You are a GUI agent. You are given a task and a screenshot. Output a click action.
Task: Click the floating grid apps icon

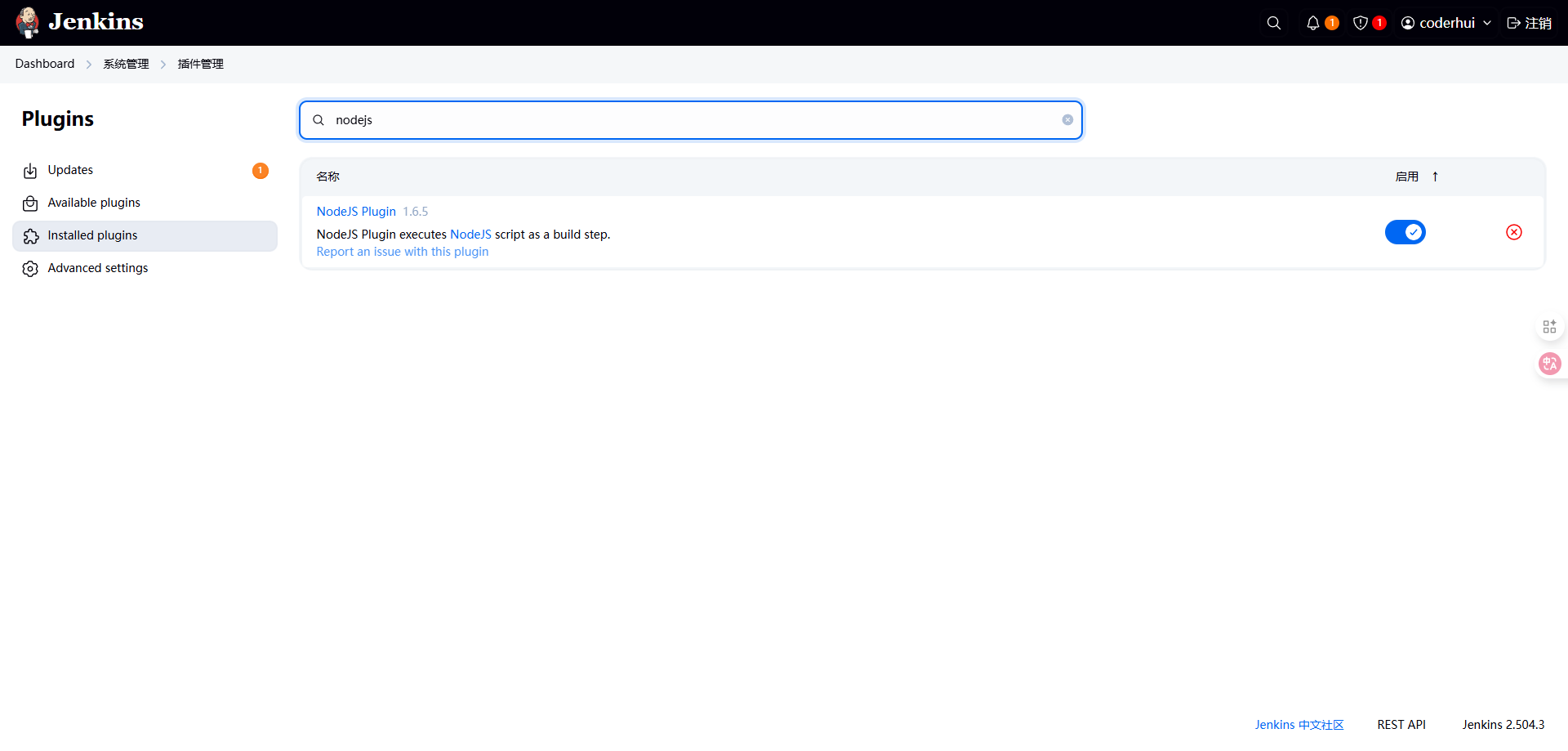(1549, 327)
